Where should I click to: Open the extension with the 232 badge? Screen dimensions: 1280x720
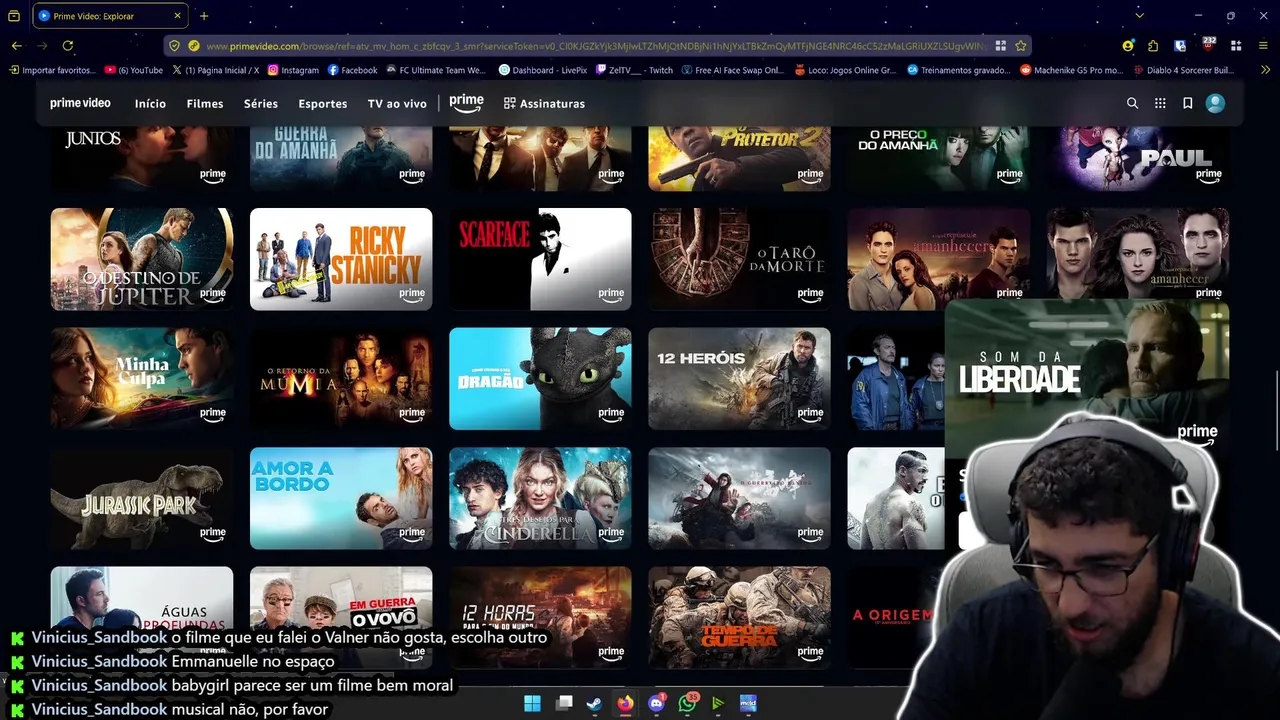click(x=1207, y=45)
